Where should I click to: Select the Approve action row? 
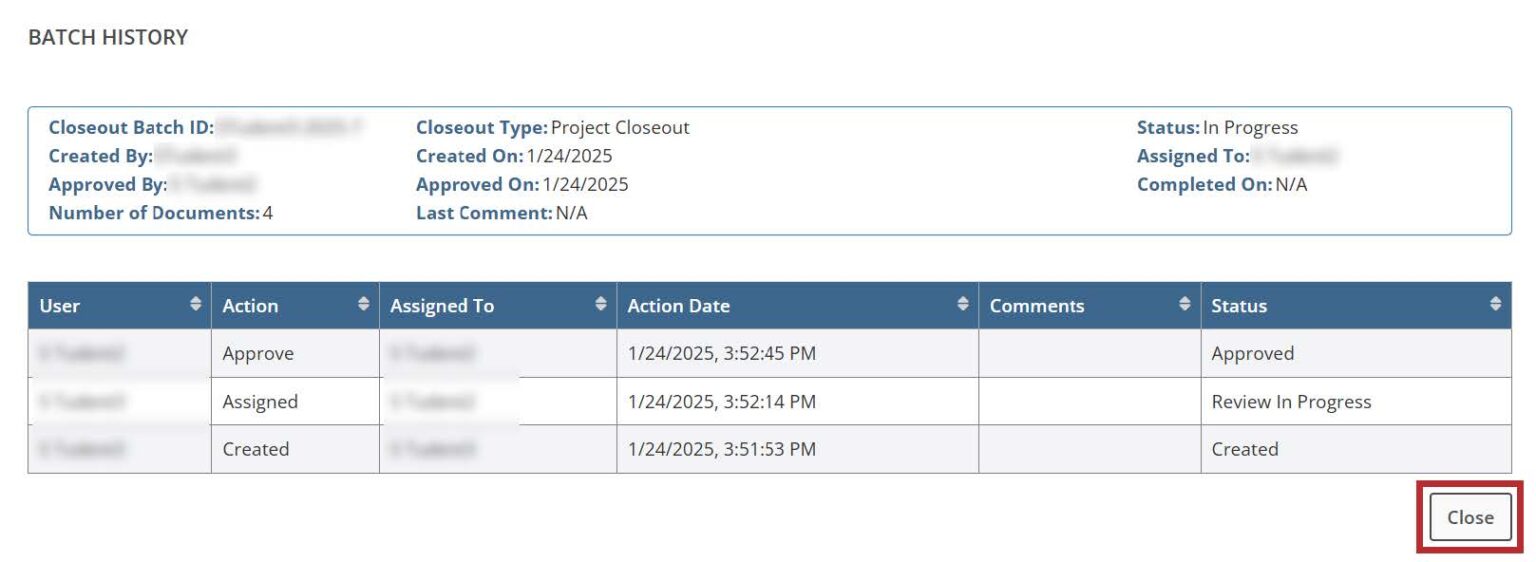pos(258,354)
